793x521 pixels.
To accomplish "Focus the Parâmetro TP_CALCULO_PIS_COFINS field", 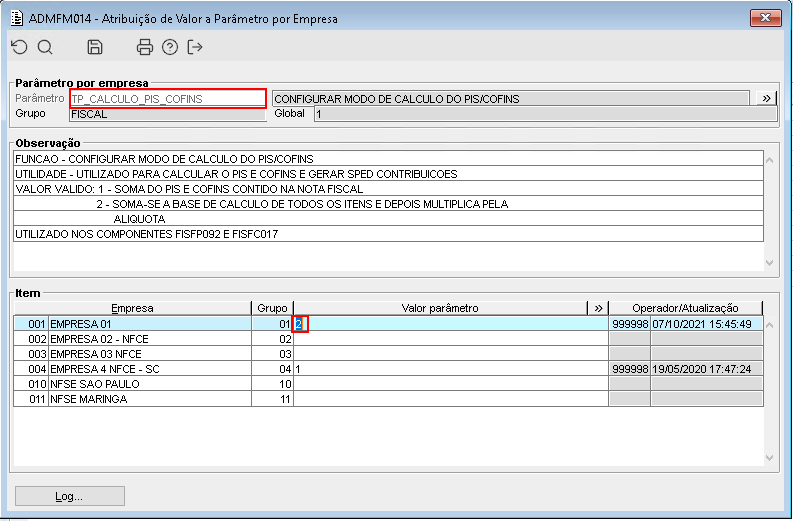I will coord(168,99).
